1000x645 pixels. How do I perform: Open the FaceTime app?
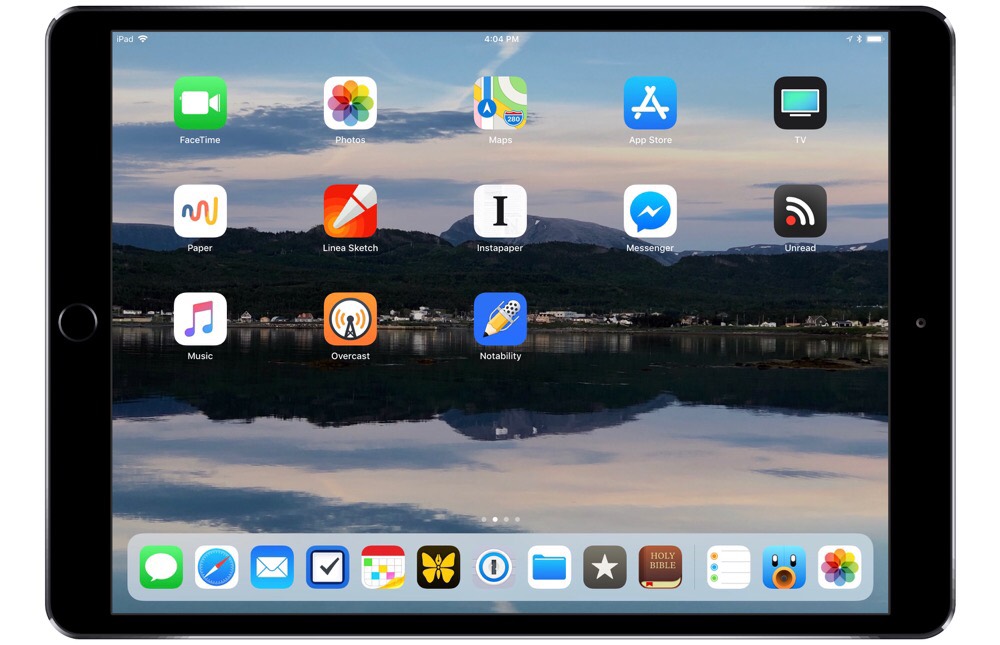[200, 103]
